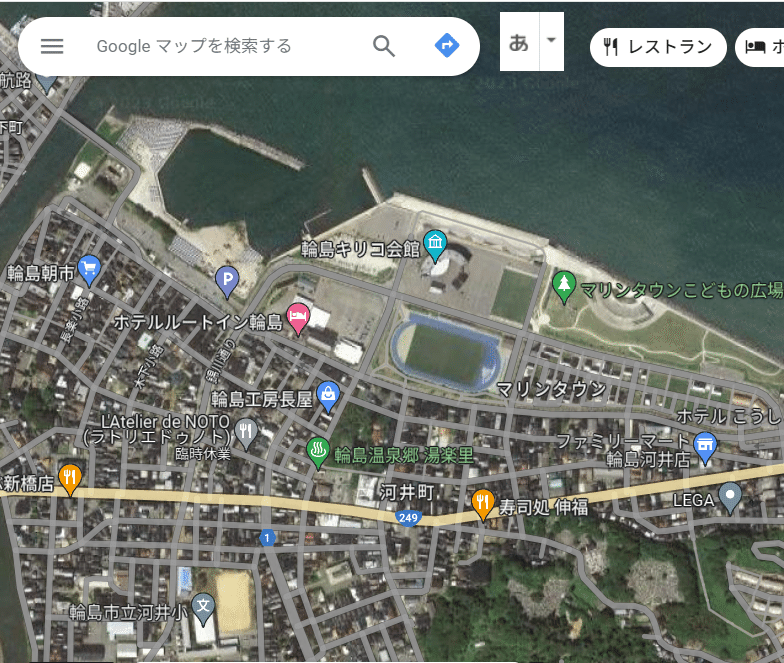Click the 河井町 neighborhood label

(407, 492)
